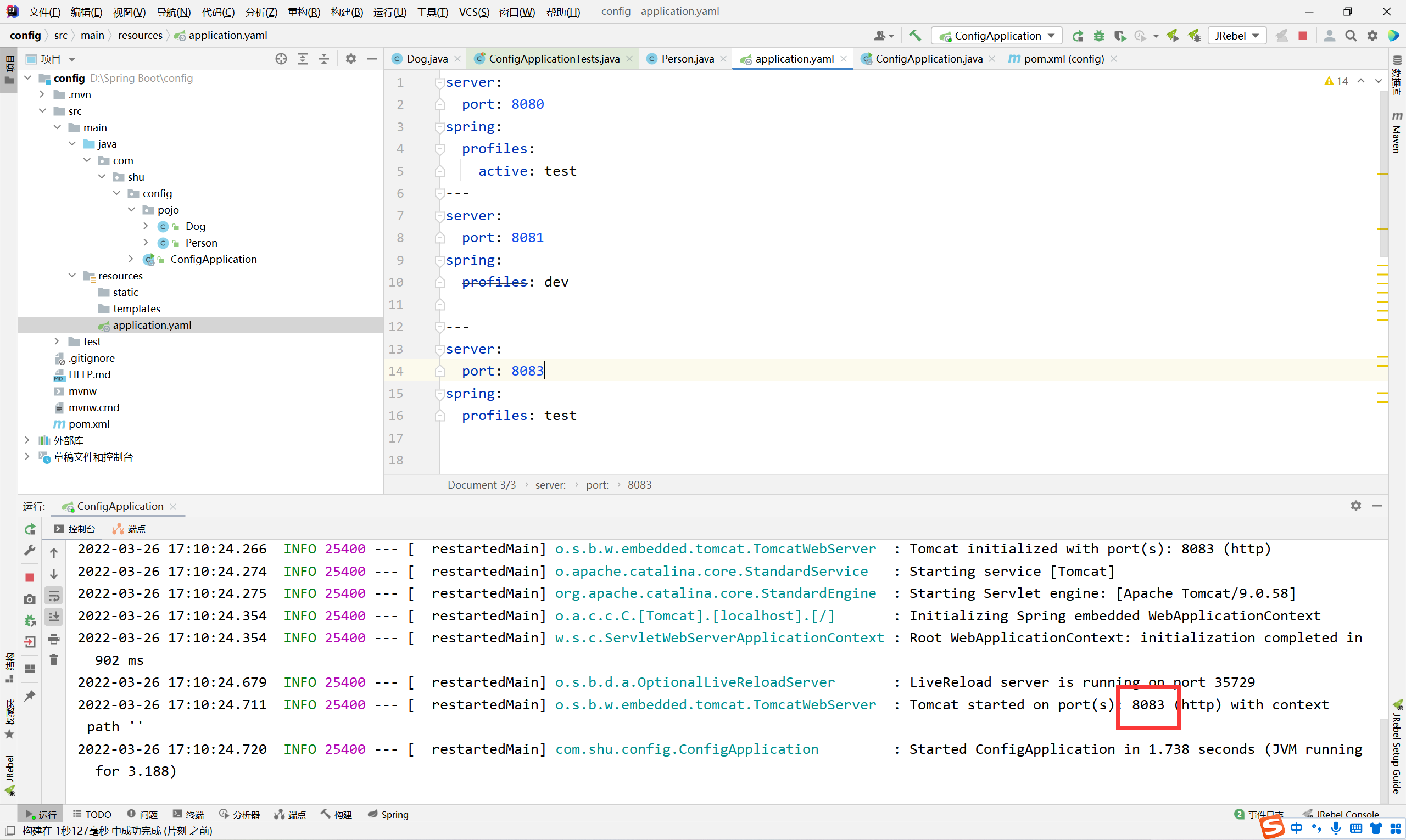The height and width of the screenshot is (840, 1406).
Task: Open run panel settings gear
Action: pos(1355,506)
